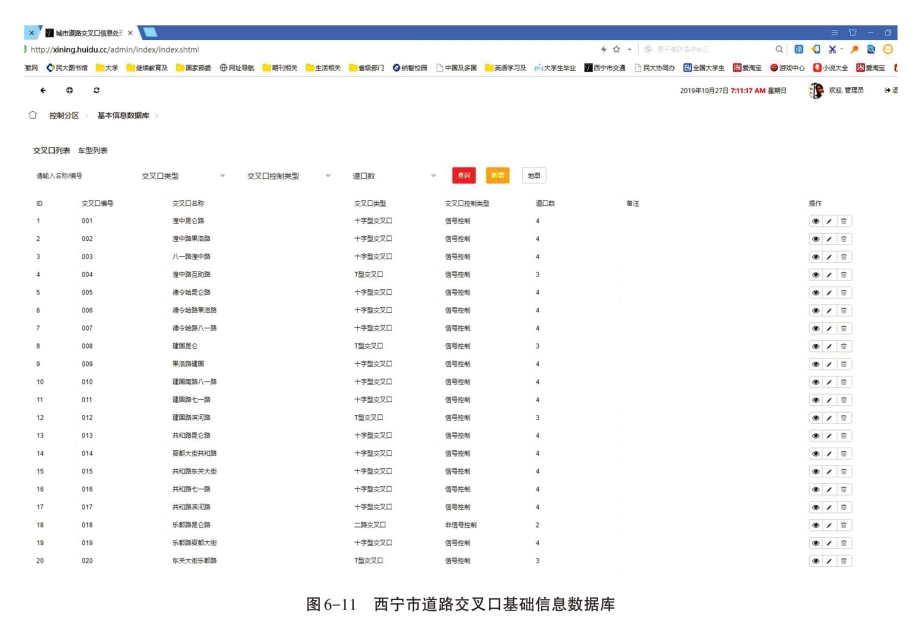The height and width of the screenshot is (644, 920).
Task: Delete intersection 008 using the trash icon
Action: coord(844,346)
